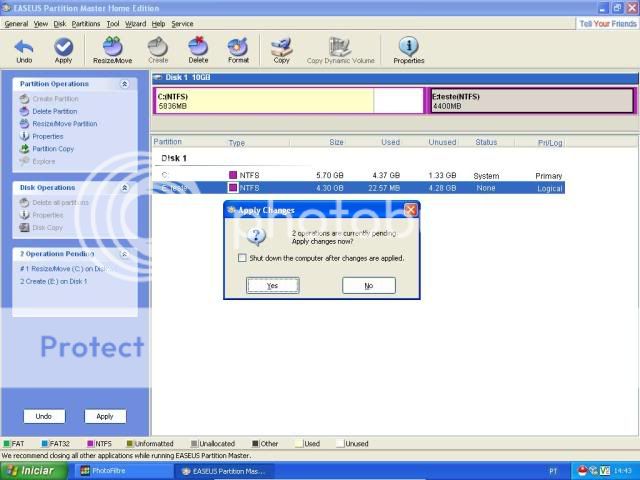Select the E:teste(NTFS) partition block in disk map
Image resolution: width=640 pixels, height=480 pixels.
tap(532, 100)
